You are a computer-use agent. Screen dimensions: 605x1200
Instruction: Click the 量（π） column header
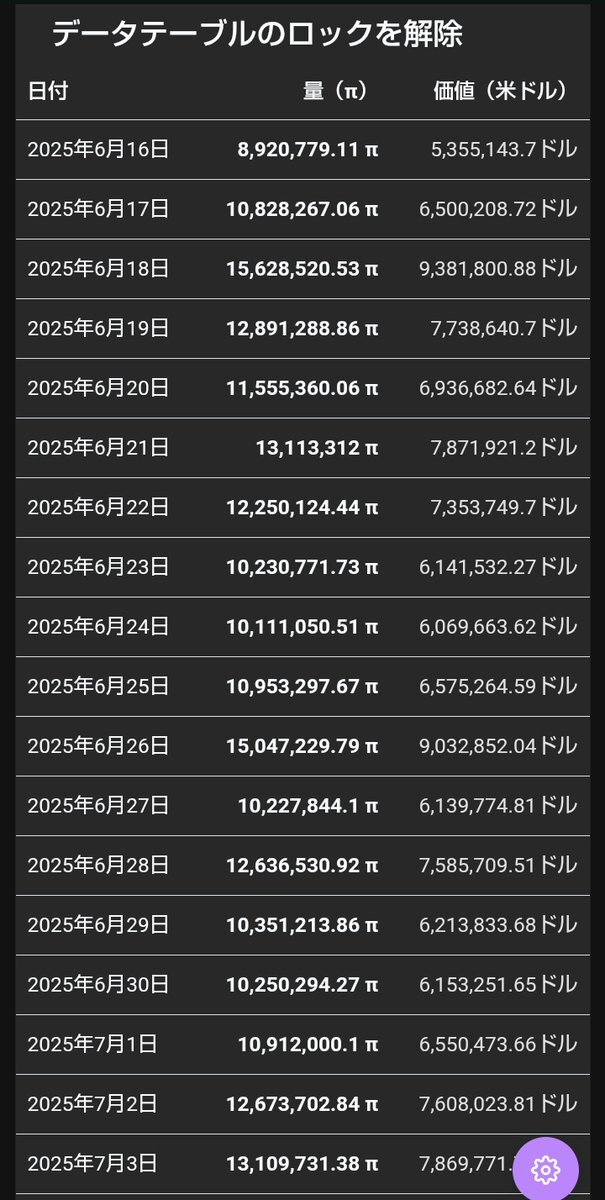click(336, 91)
